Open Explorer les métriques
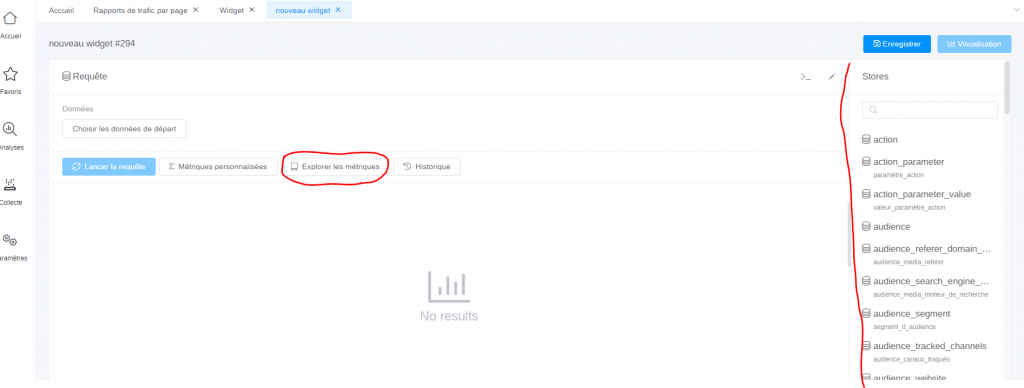Image resolution: width=1024 pixels, height=388 pixels. [x=334, y=167]
